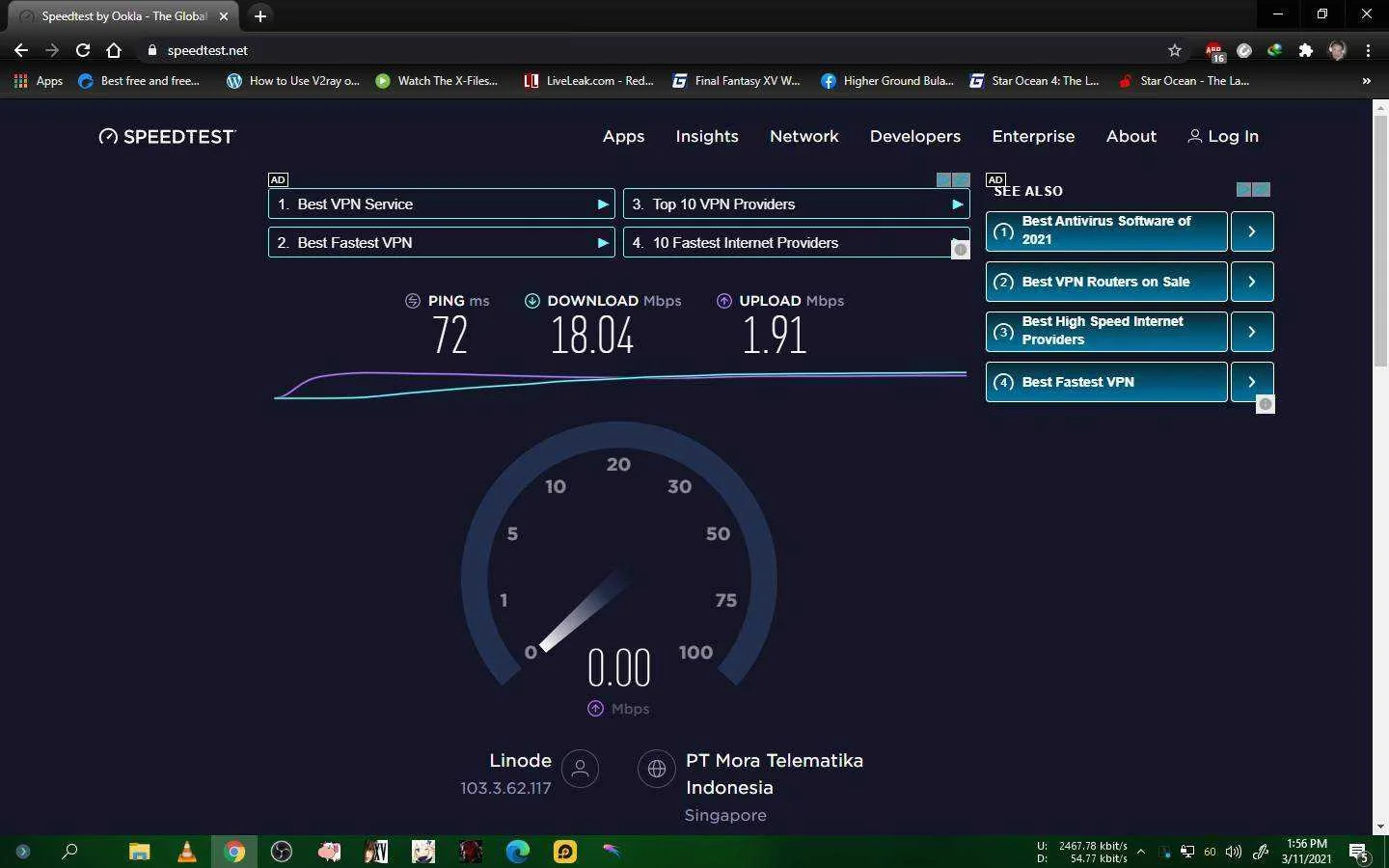The width and height of the screenshot is (1389, 868).
Task: Open Microsoft Edge from the taskbar
Action: coord(518,852)
